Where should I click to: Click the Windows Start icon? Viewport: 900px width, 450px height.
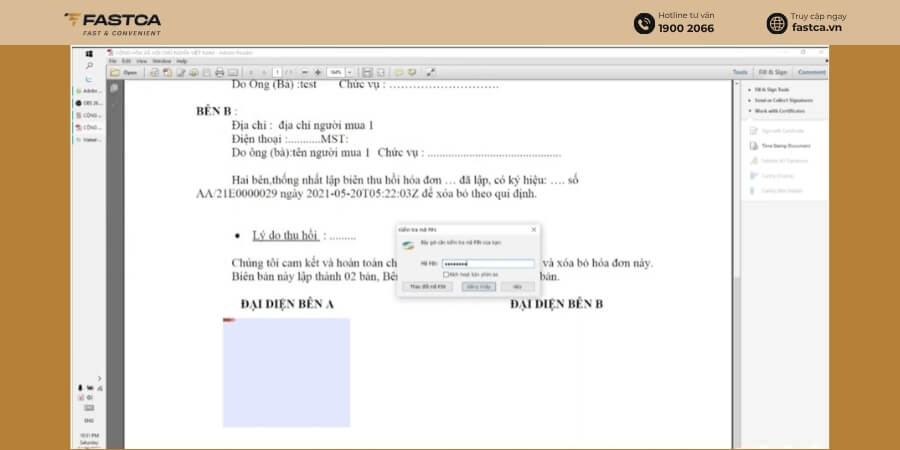point(89,53)
